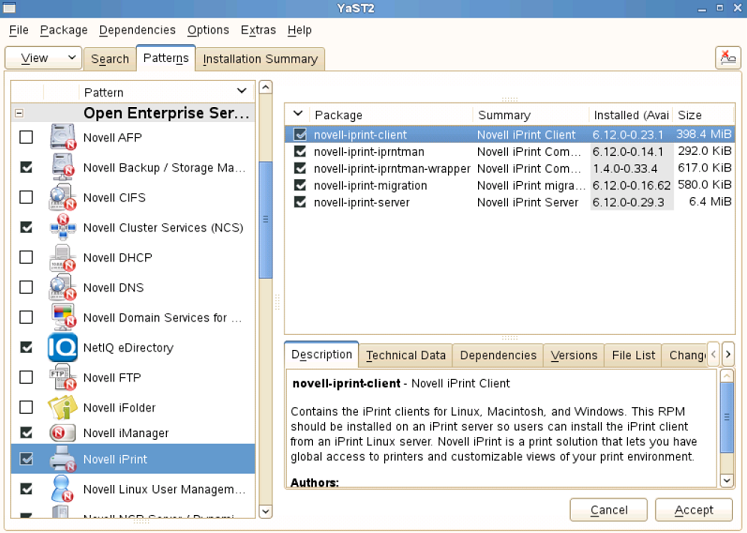Image resolution: width=747 pixels, height=533 pixels.
Task: Enable the Novell AFP pattern checkbox
Action: tap(26, 137)
